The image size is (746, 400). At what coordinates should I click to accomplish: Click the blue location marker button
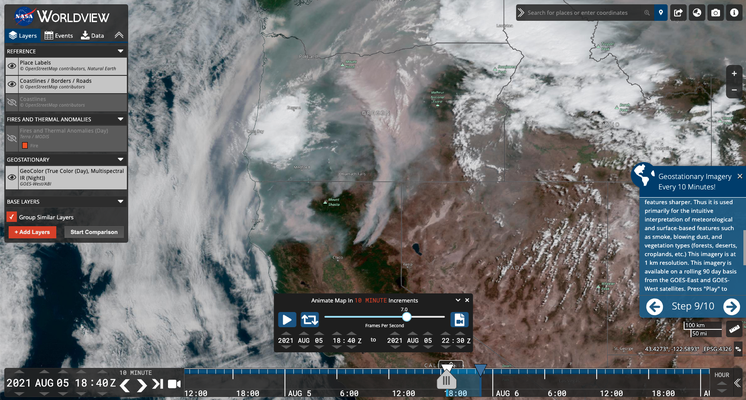point(660,12)
